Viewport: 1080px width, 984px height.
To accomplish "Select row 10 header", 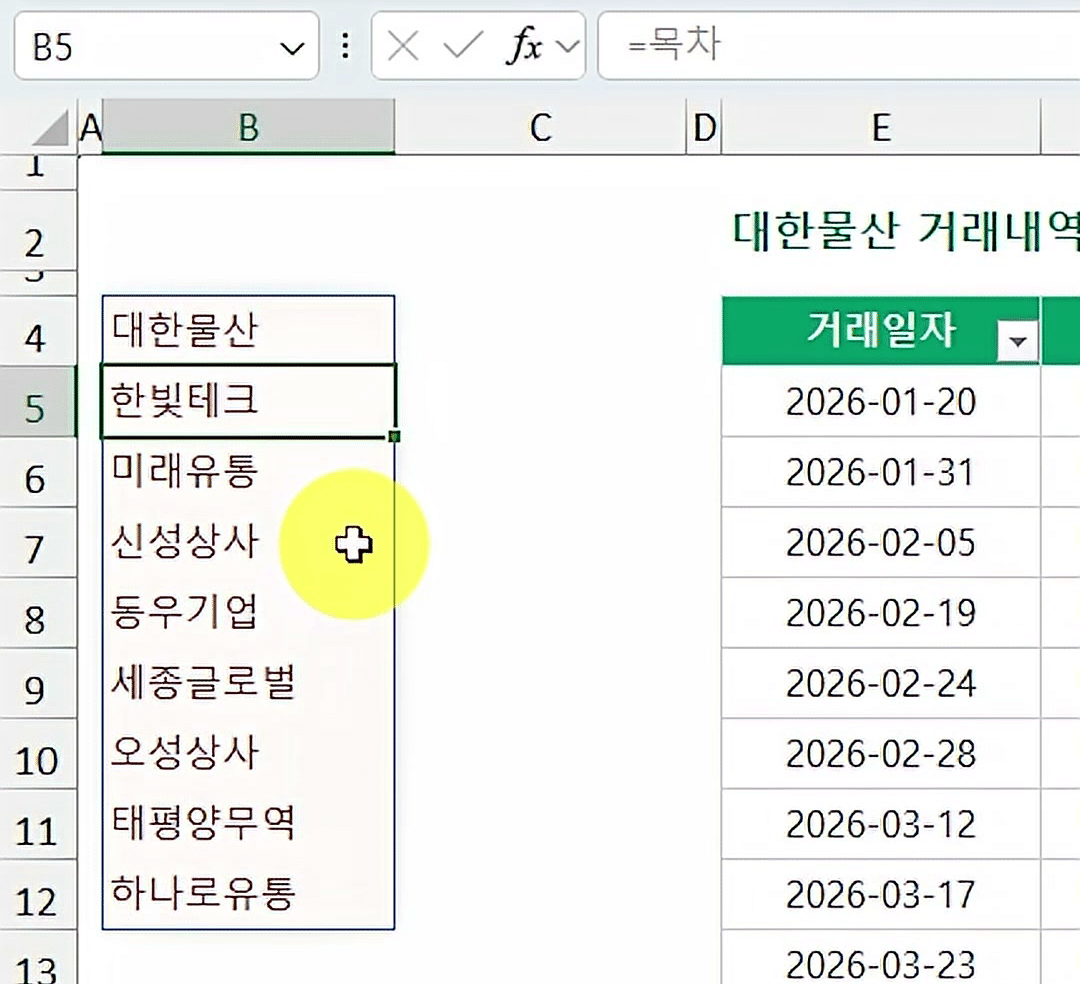I will [38, 753].
